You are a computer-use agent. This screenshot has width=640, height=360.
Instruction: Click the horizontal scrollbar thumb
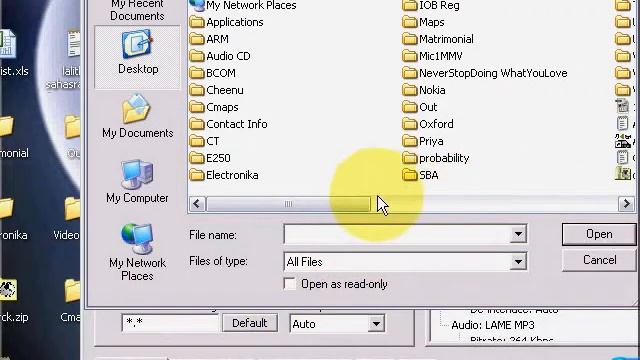tap(288, 204)
